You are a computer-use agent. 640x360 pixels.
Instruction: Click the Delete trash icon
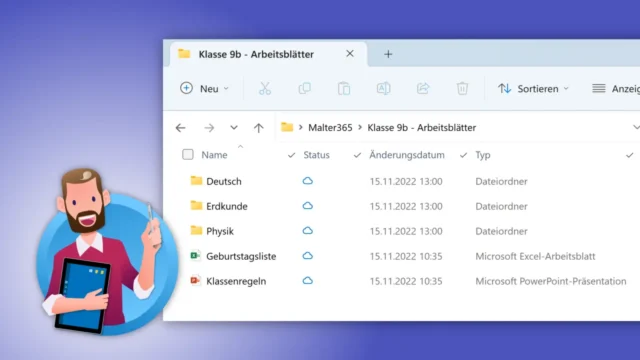[462, 88]
